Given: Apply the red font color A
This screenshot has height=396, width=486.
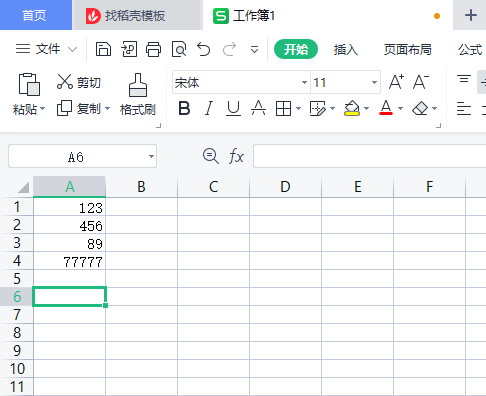Looking at the screenshot, I should (x=386, y=108).
